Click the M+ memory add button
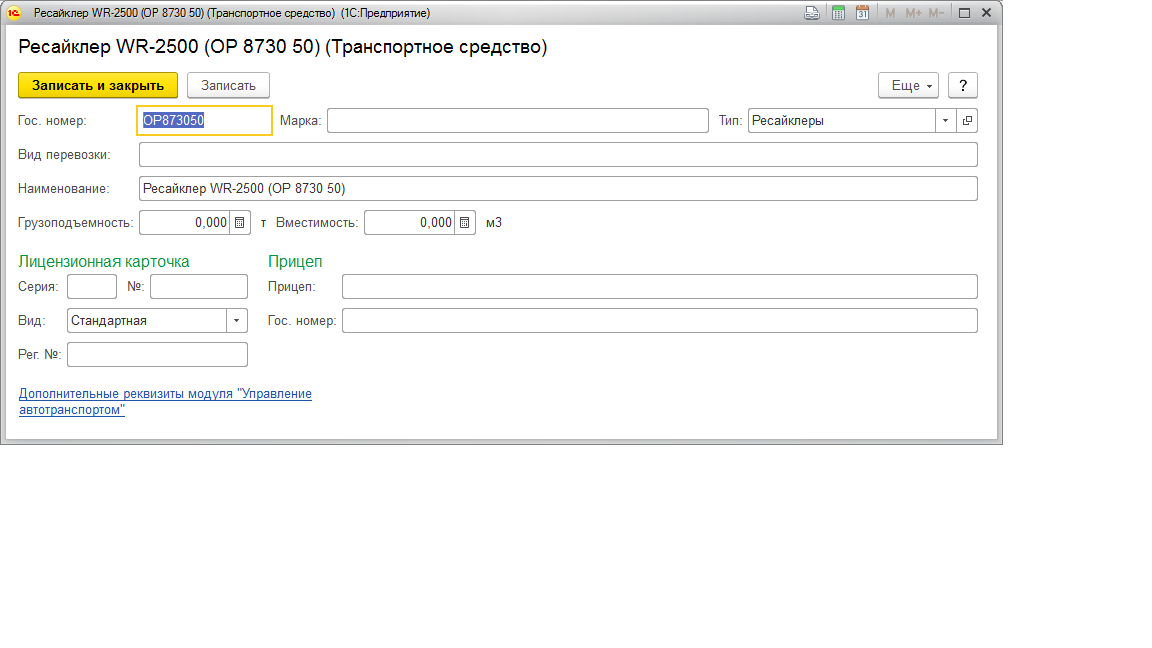The width and height of the screenshot is (1152, 648). [913, 13]
